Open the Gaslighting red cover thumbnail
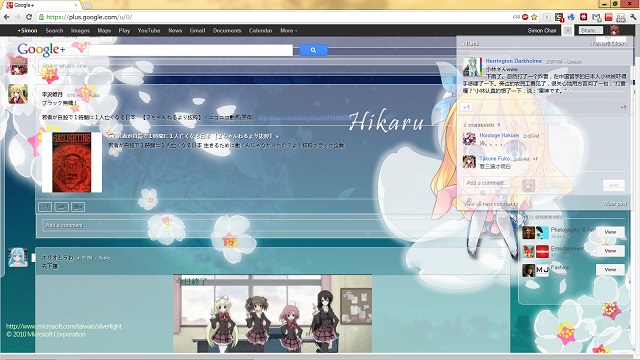640x360 pixels. click(72, 162)
